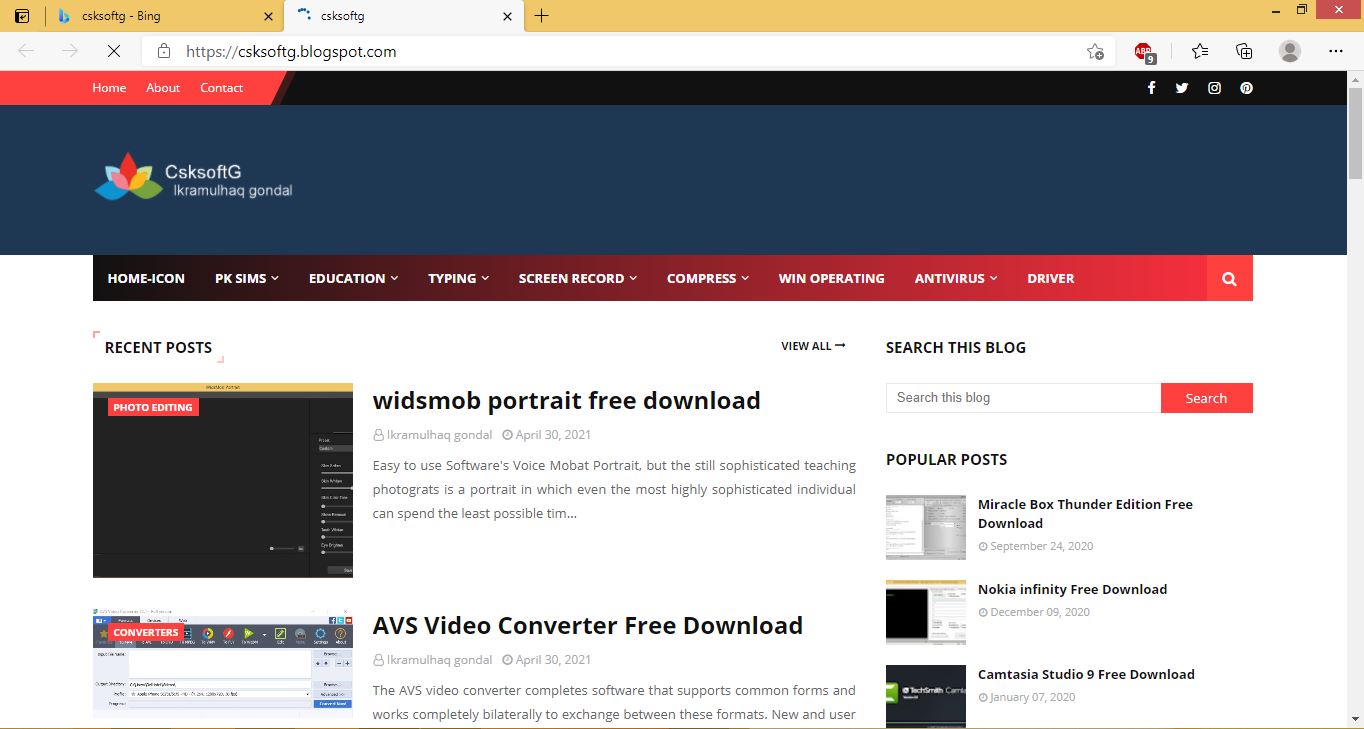Close the csksoftg blog tab

507,16
